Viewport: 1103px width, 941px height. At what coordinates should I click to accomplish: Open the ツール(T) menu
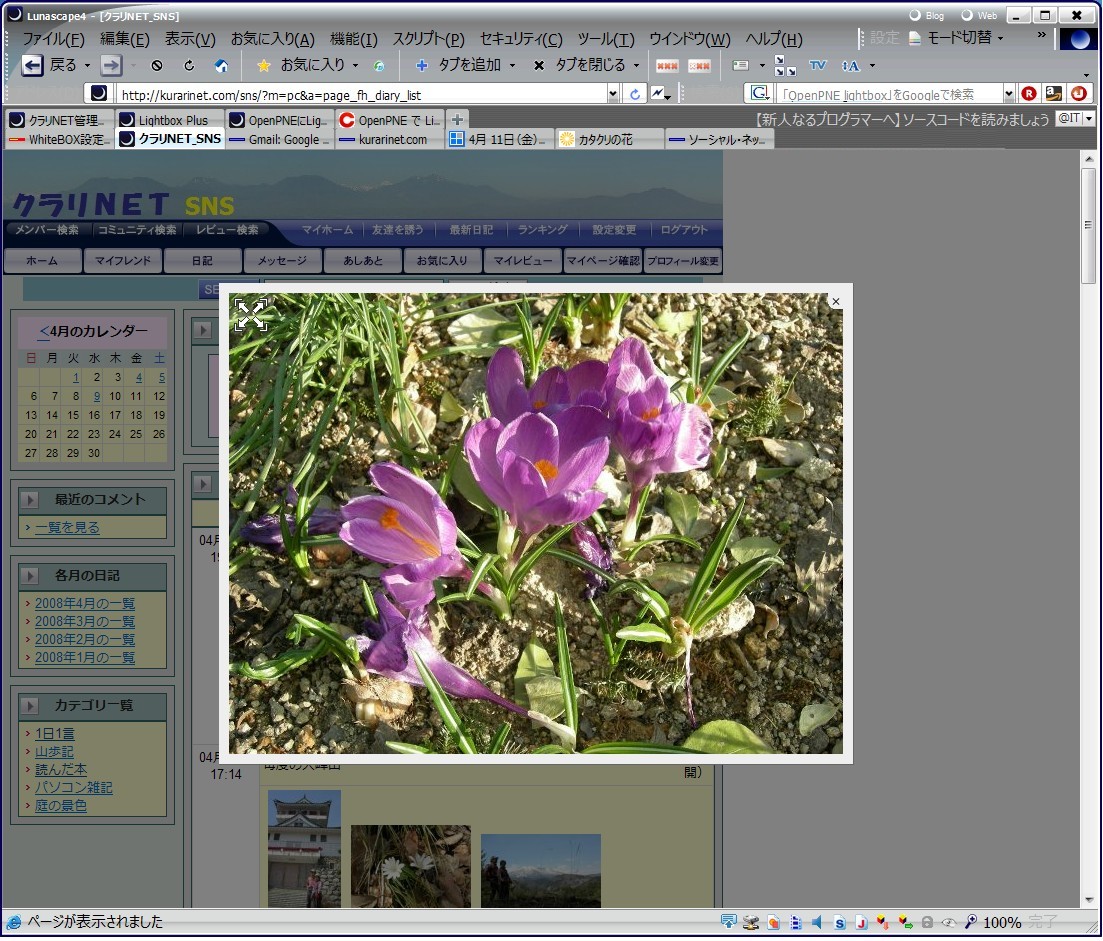coord(606,39)
